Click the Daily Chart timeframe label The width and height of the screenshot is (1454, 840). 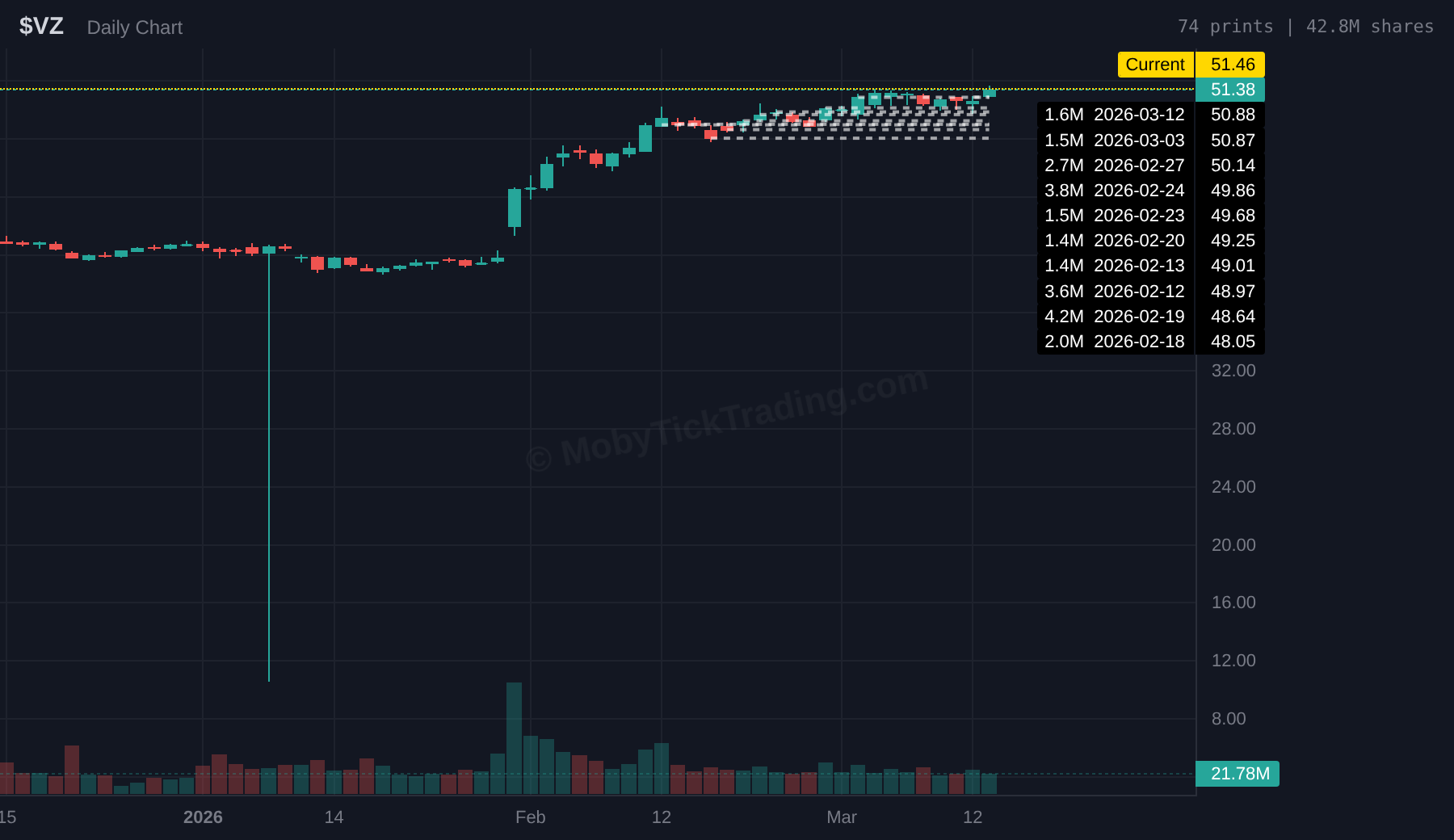point(135,27)
